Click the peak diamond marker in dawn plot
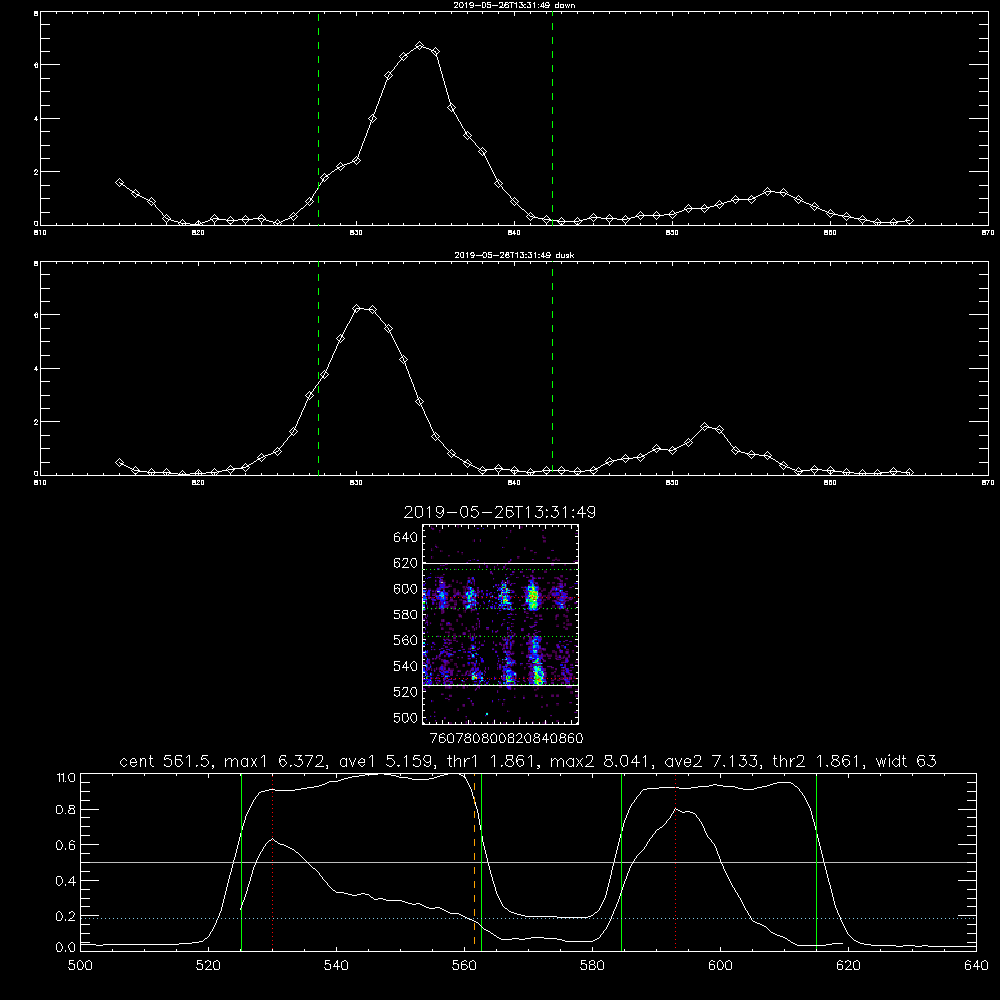Viewport: 1000px width, 1000px height. [x=419, y=46]
